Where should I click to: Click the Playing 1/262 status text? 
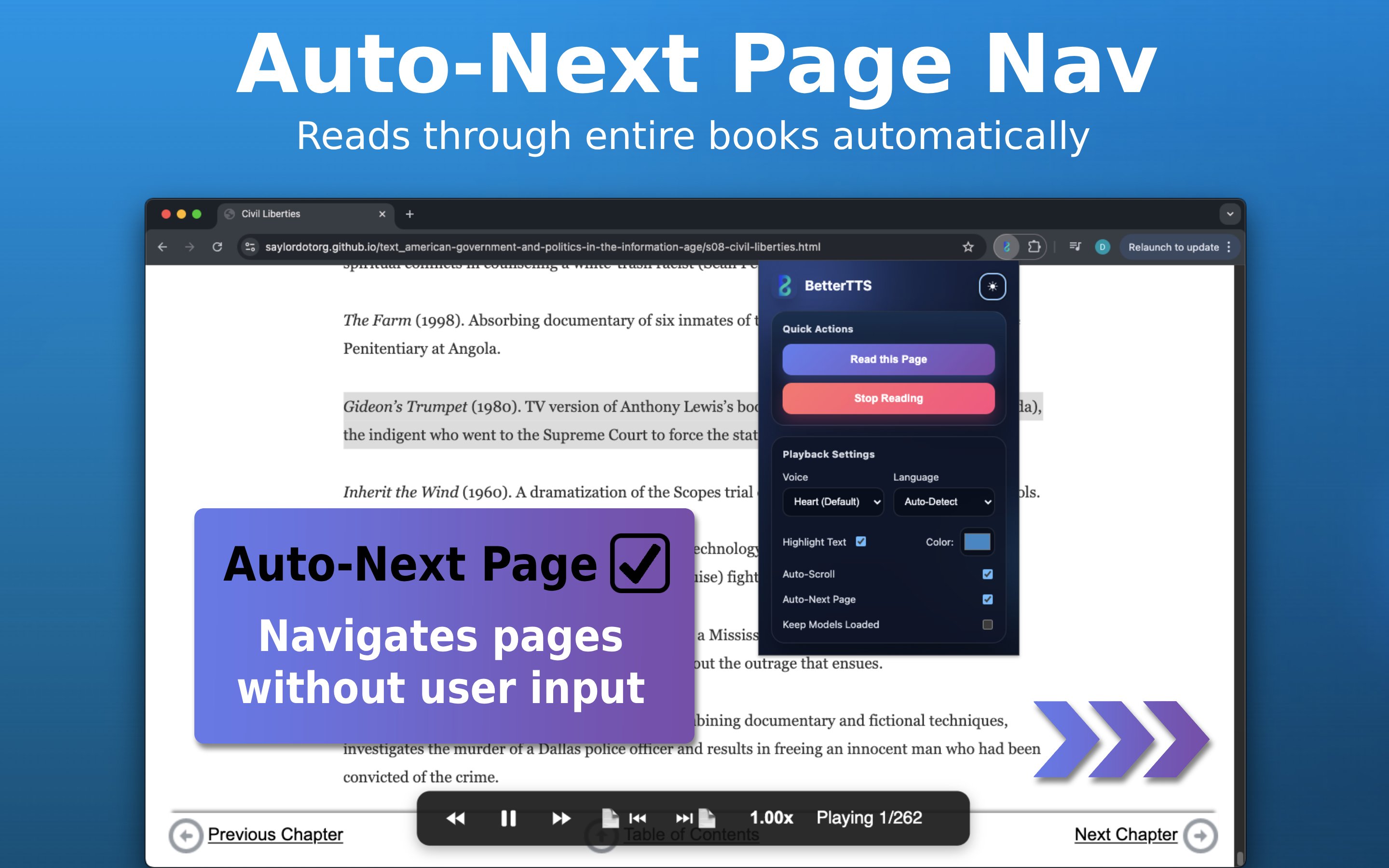tap(869, 818)
